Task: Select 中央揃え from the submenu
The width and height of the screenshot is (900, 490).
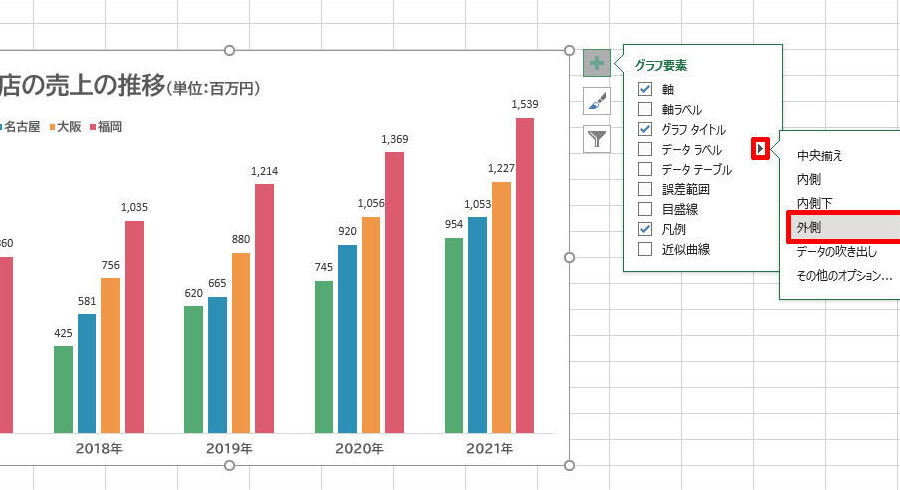Action: tap(819, 156)
